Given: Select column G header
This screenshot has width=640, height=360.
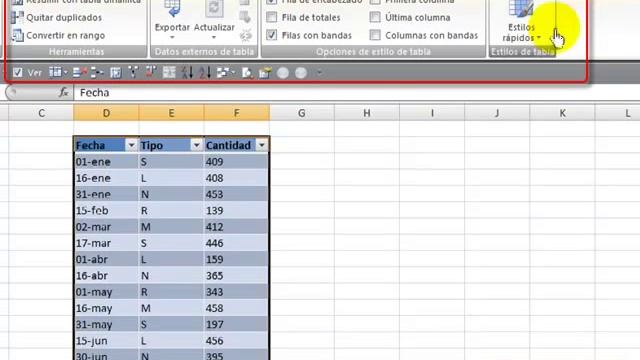Looking at the screenshot, I should click(x=302, y=113).
